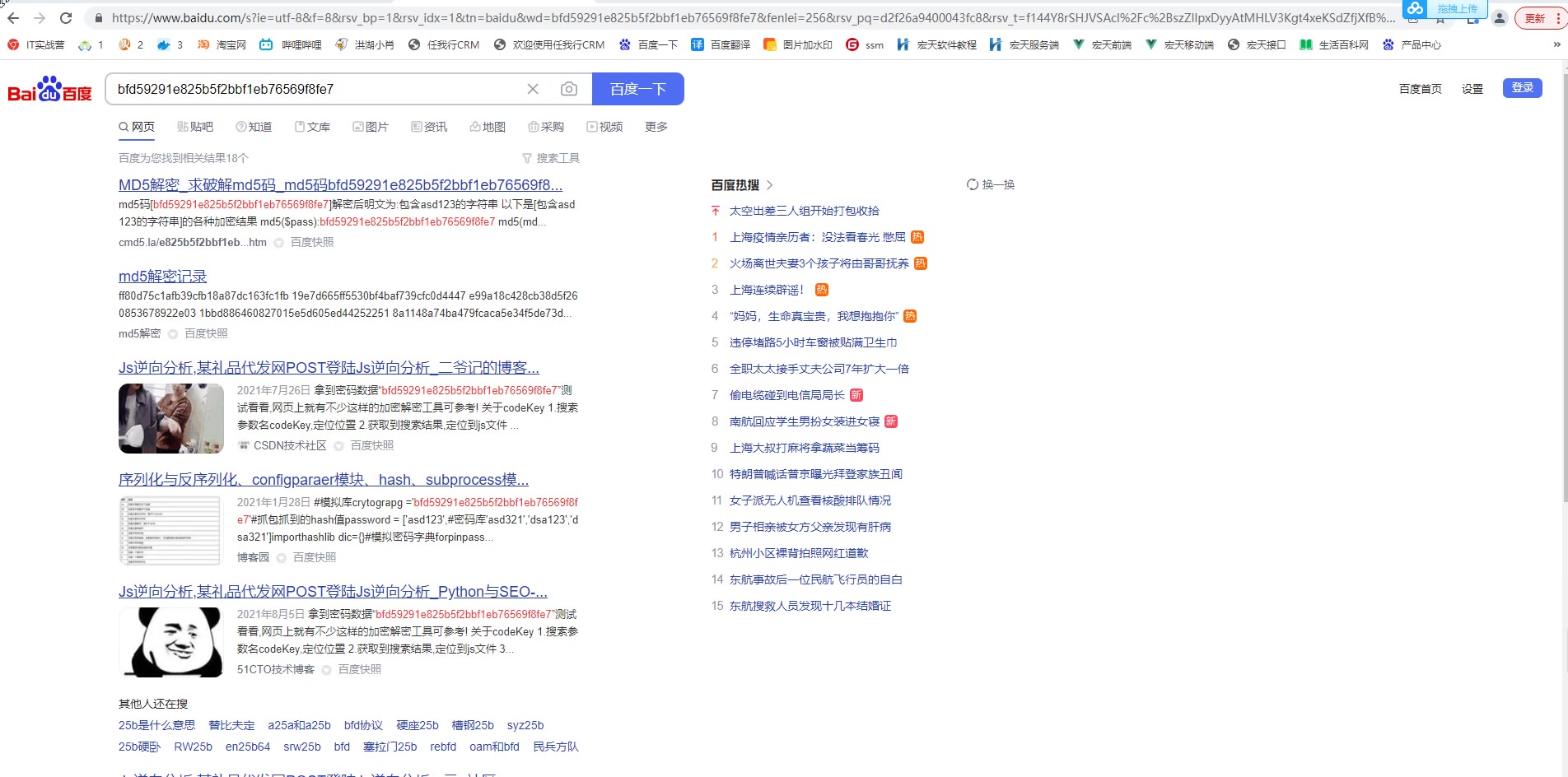
Task: Reload the page with the refresh icon
Action: pyautogui.click(x=66, y=18)
